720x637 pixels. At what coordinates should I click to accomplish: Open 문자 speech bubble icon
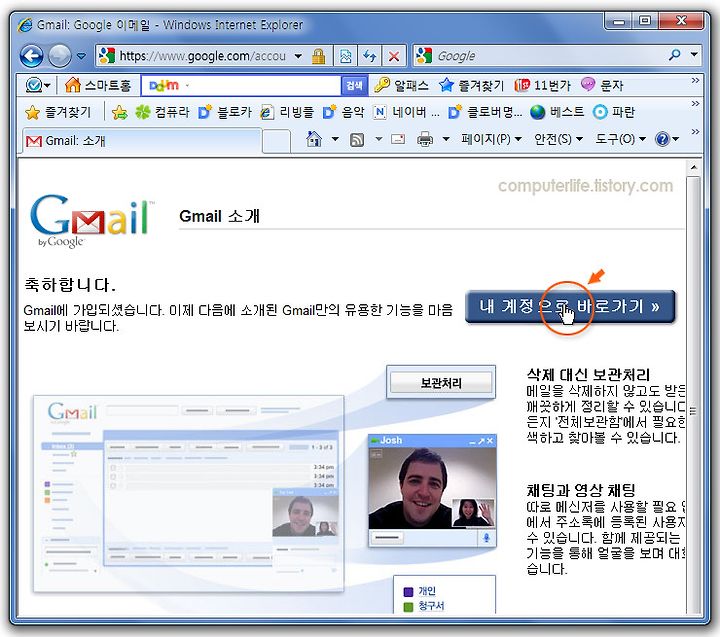click(x=602, y=85)
